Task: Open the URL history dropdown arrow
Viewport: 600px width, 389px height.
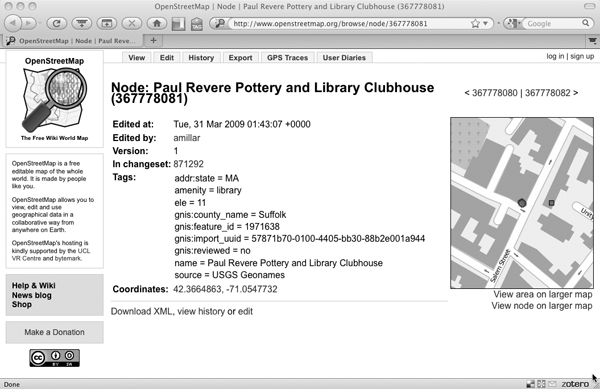Action: 486,24
